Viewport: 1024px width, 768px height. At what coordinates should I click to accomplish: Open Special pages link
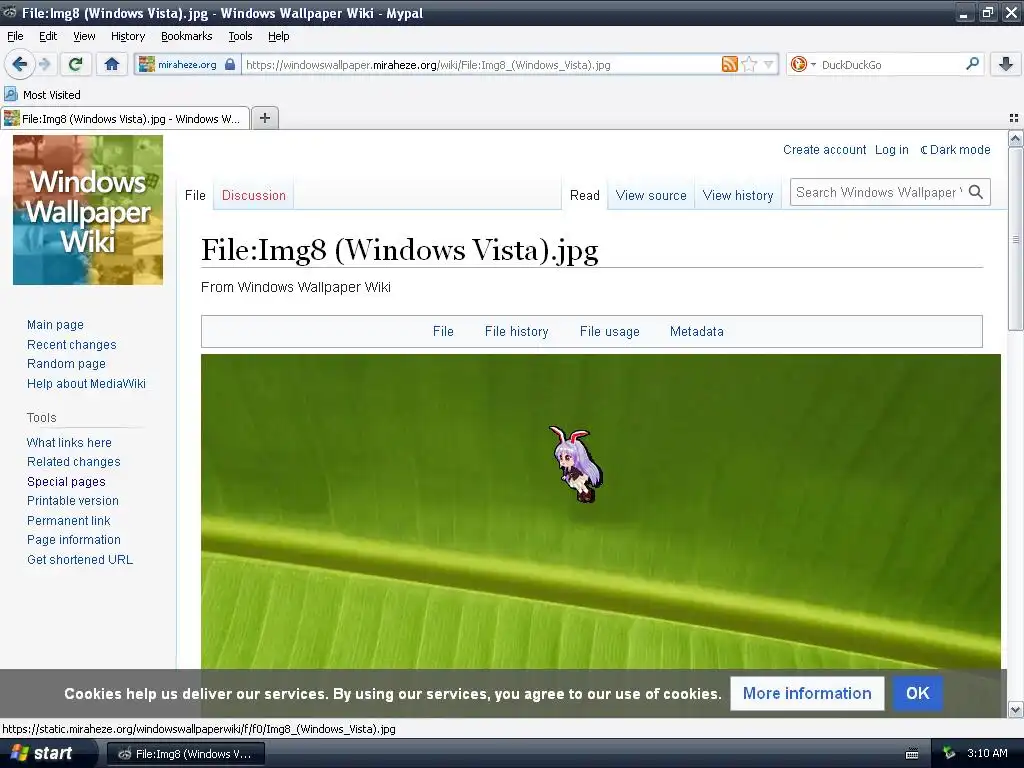click(x=66, y=481)
